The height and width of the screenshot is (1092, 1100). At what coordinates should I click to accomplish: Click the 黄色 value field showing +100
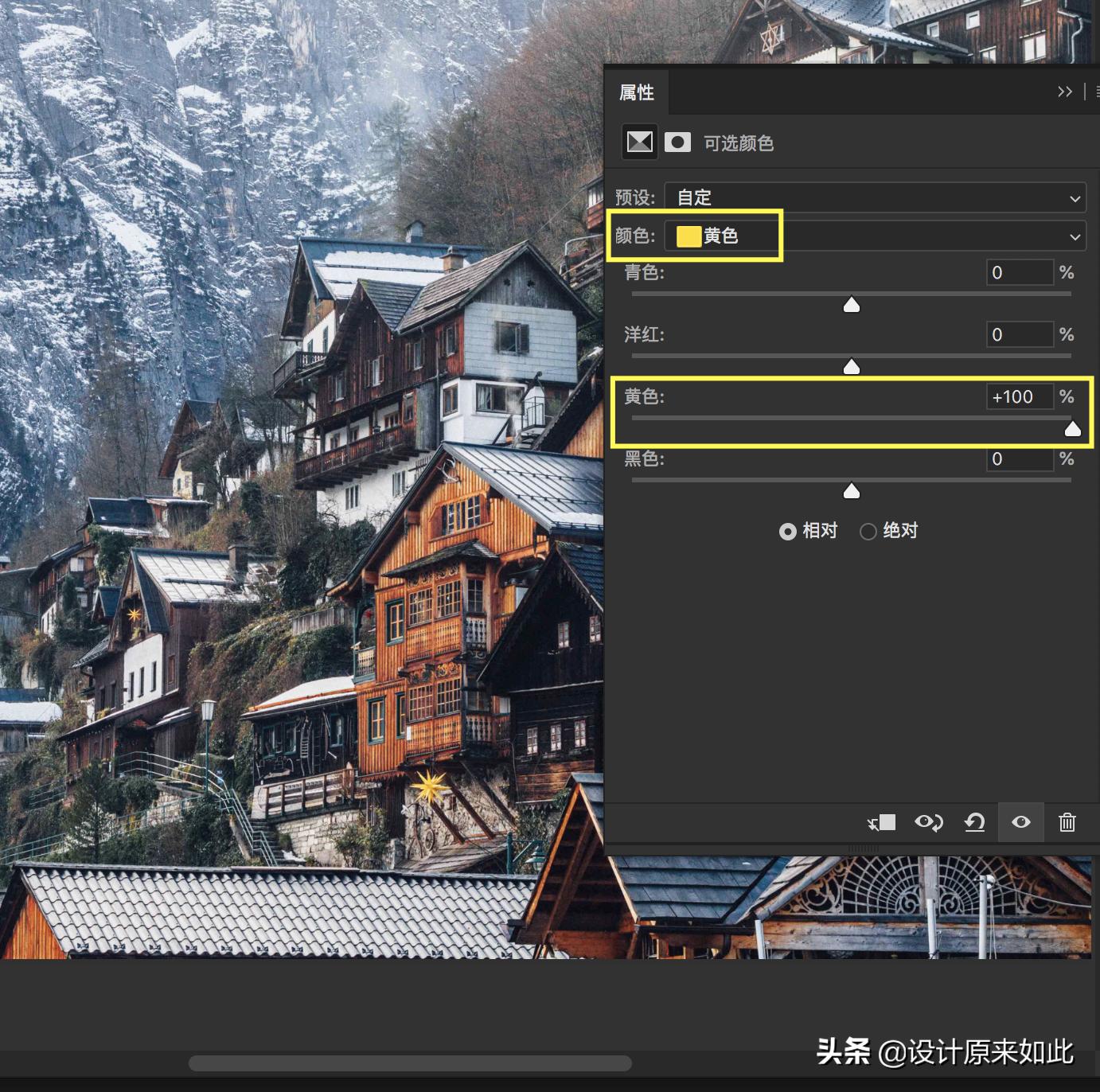point(1020,396)
